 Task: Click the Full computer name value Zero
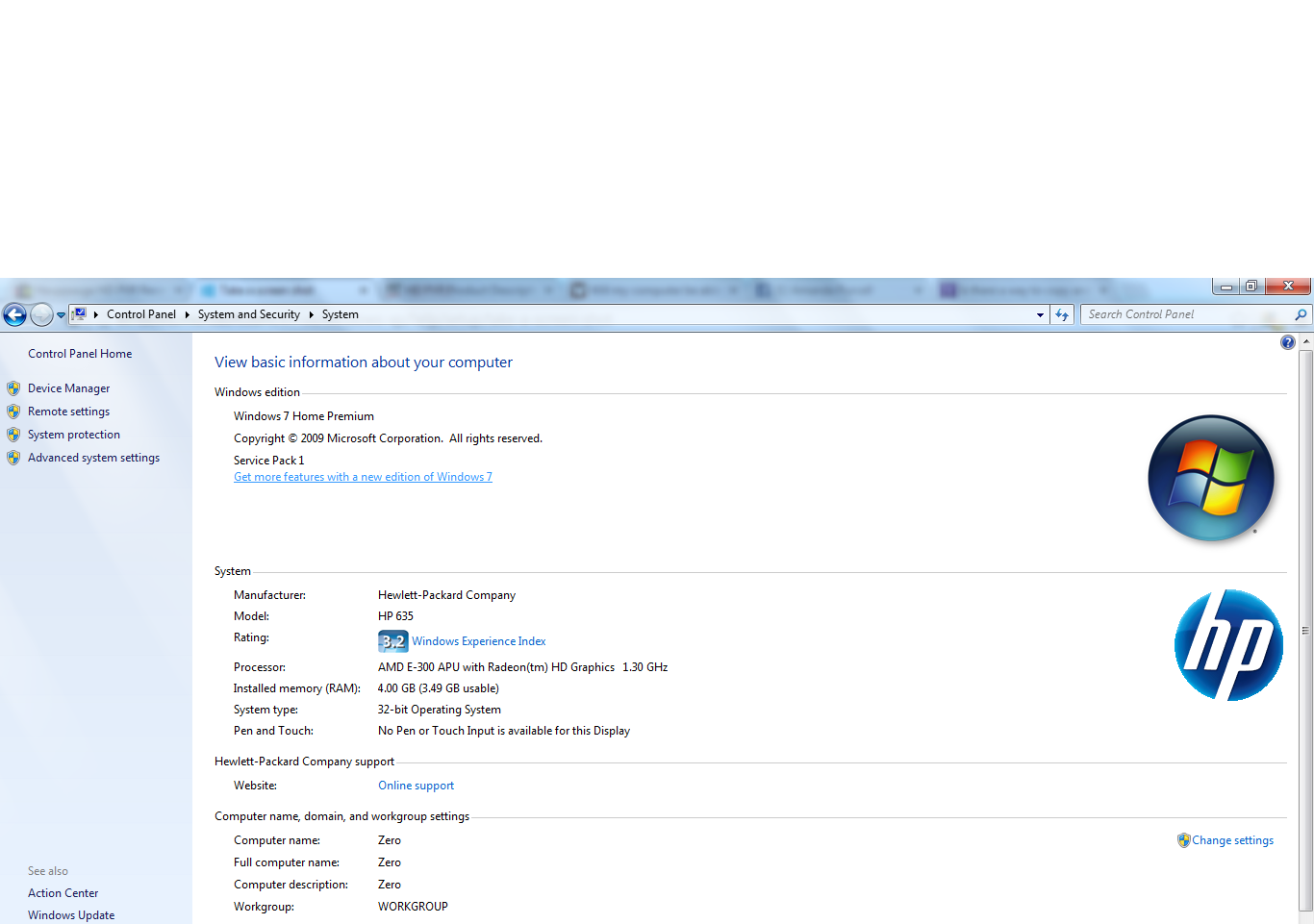(390, 862)
